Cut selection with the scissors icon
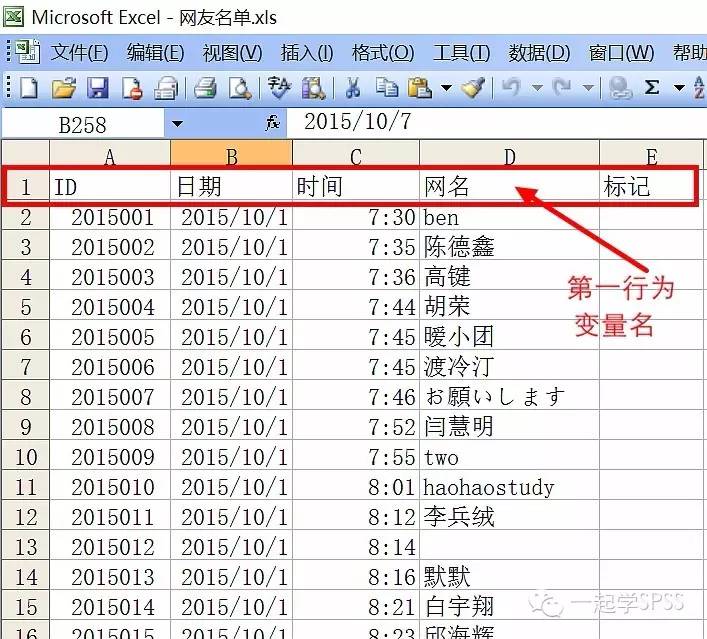707x639 pixels. click(353, 87)
